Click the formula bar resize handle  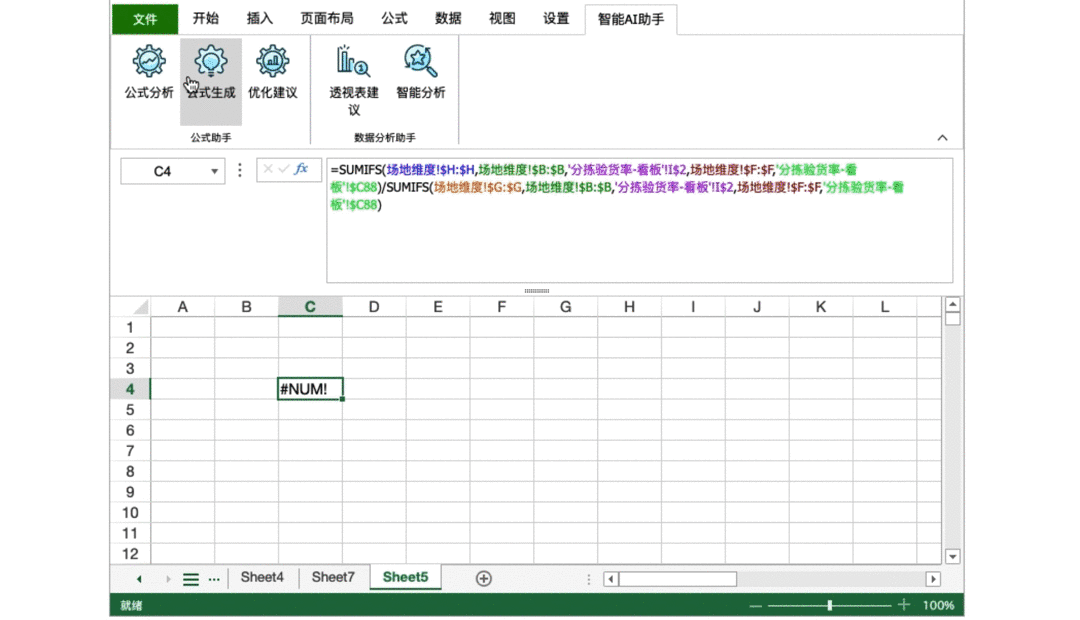point(537,291)
